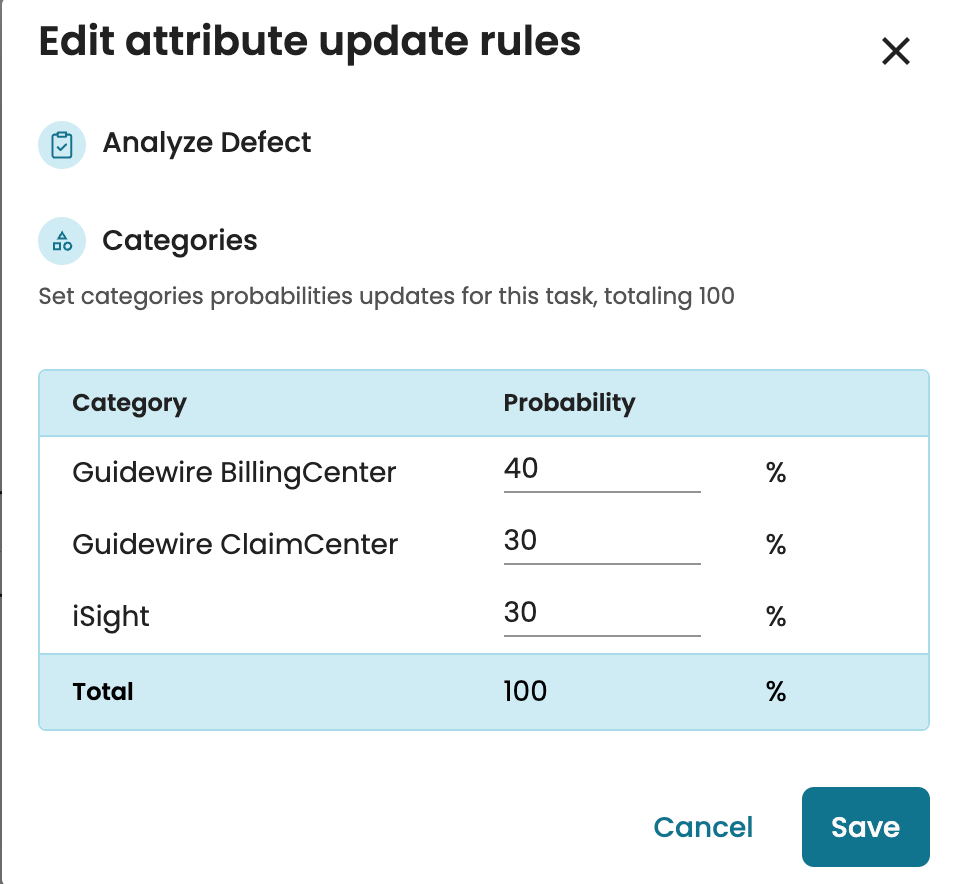
Task: Click the Analyze Defect clipboard icon
Action: point(62,145)
